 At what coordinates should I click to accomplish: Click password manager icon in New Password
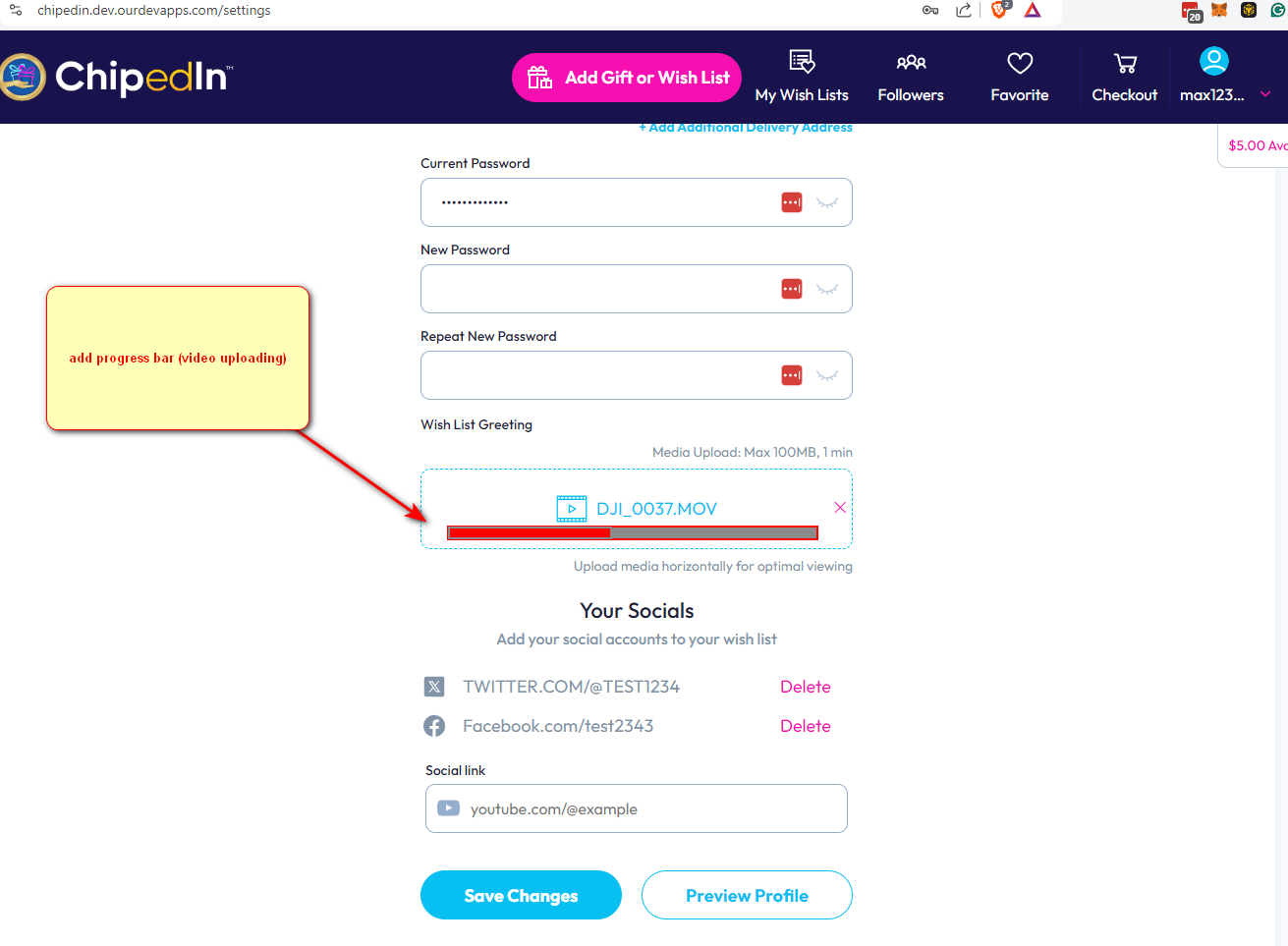[792, 289]
